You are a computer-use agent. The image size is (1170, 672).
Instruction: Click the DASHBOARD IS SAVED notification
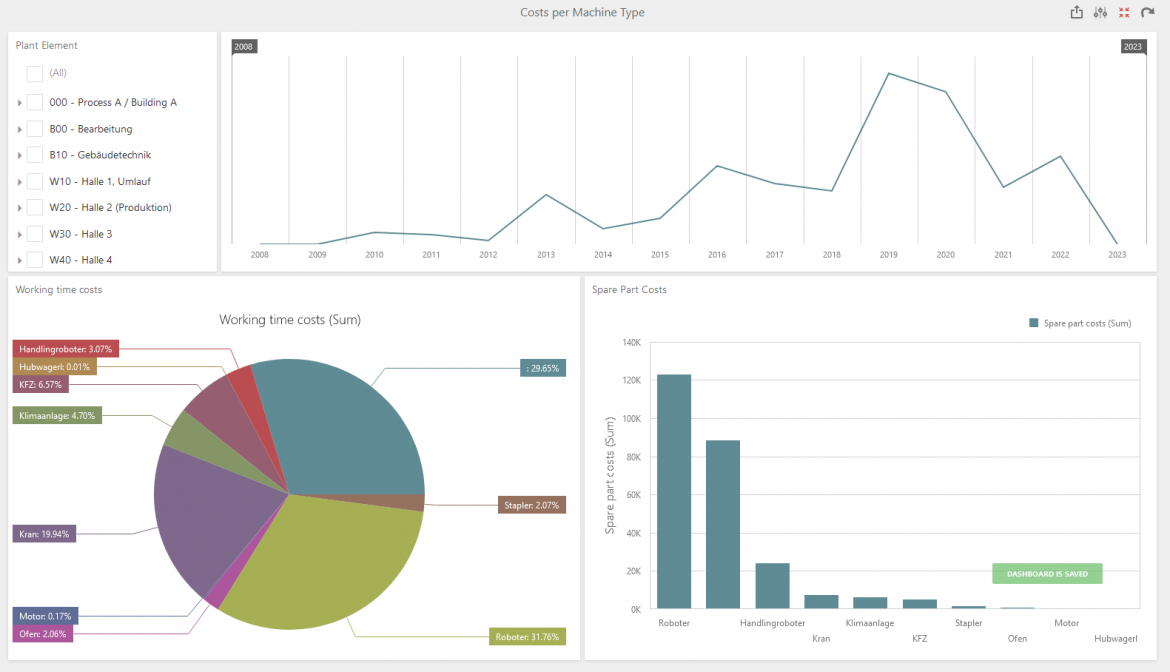1047,573
